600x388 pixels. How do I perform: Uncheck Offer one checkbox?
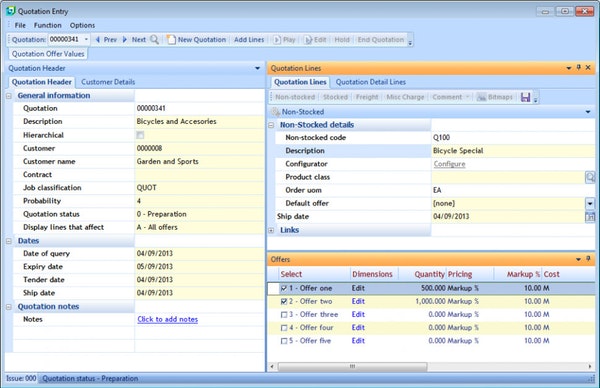click(x=284, y=288)
